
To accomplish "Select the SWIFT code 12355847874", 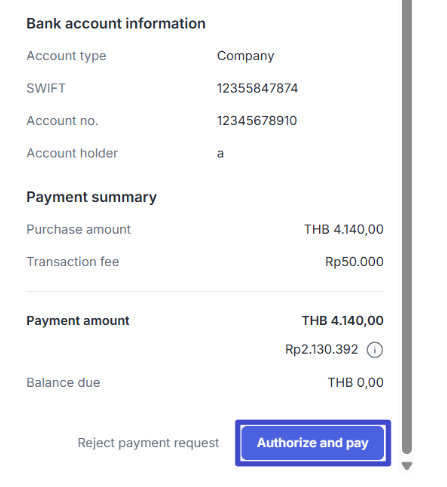I will pyautogui.click(x=257, y=88).
